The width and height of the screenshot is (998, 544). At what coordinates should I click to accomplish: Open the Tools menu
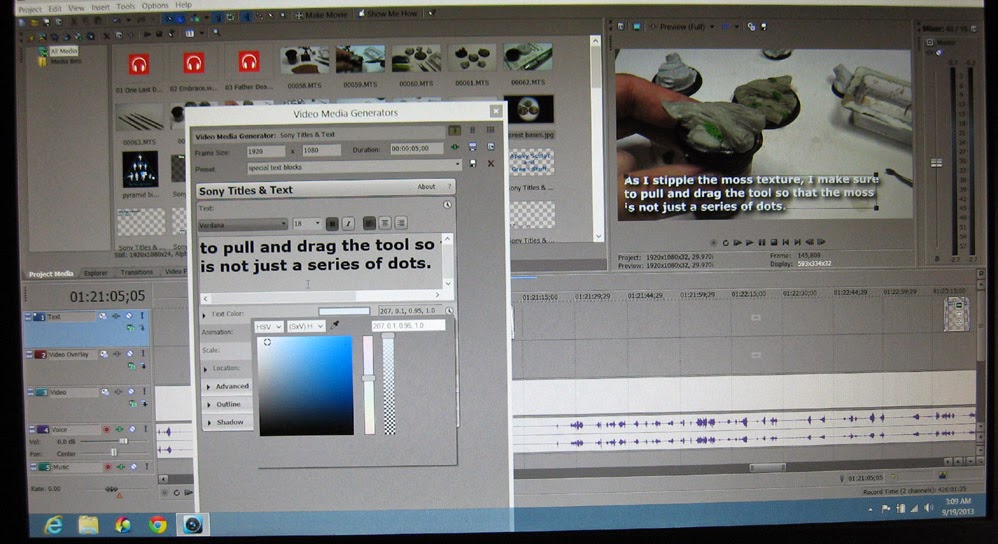125,6
